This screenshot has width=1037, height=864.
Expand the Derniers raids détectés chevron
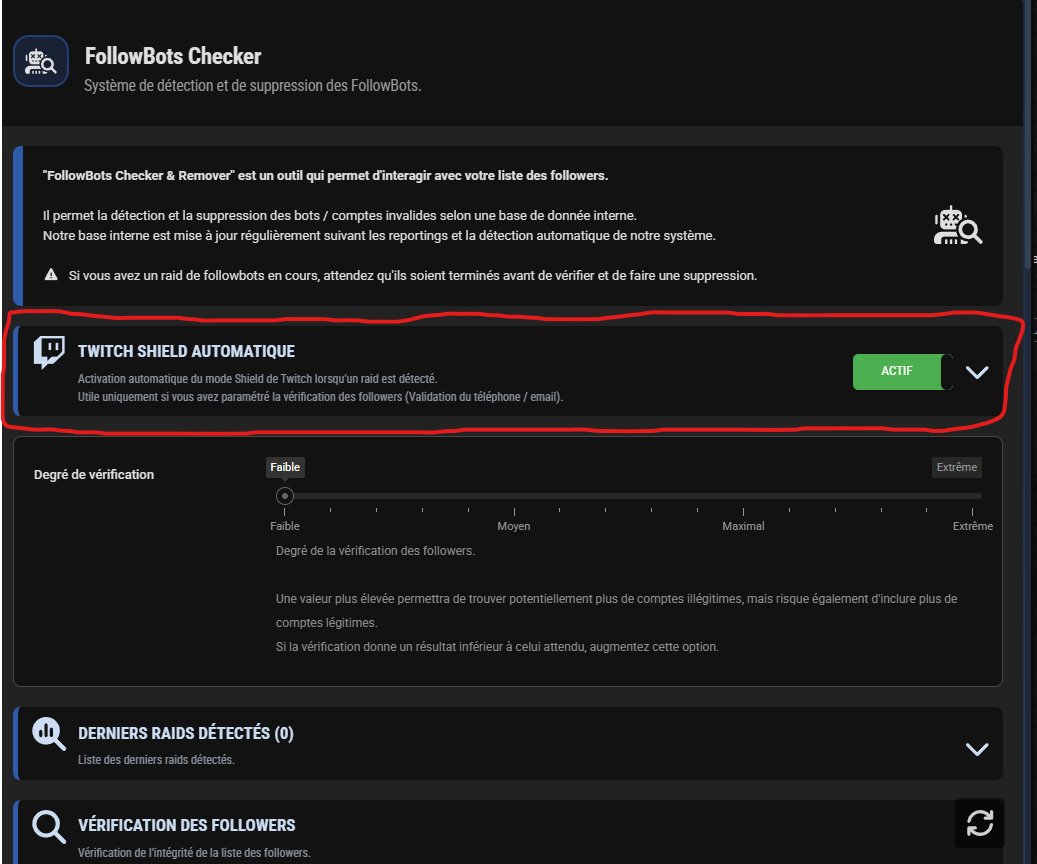coord(977,749)
